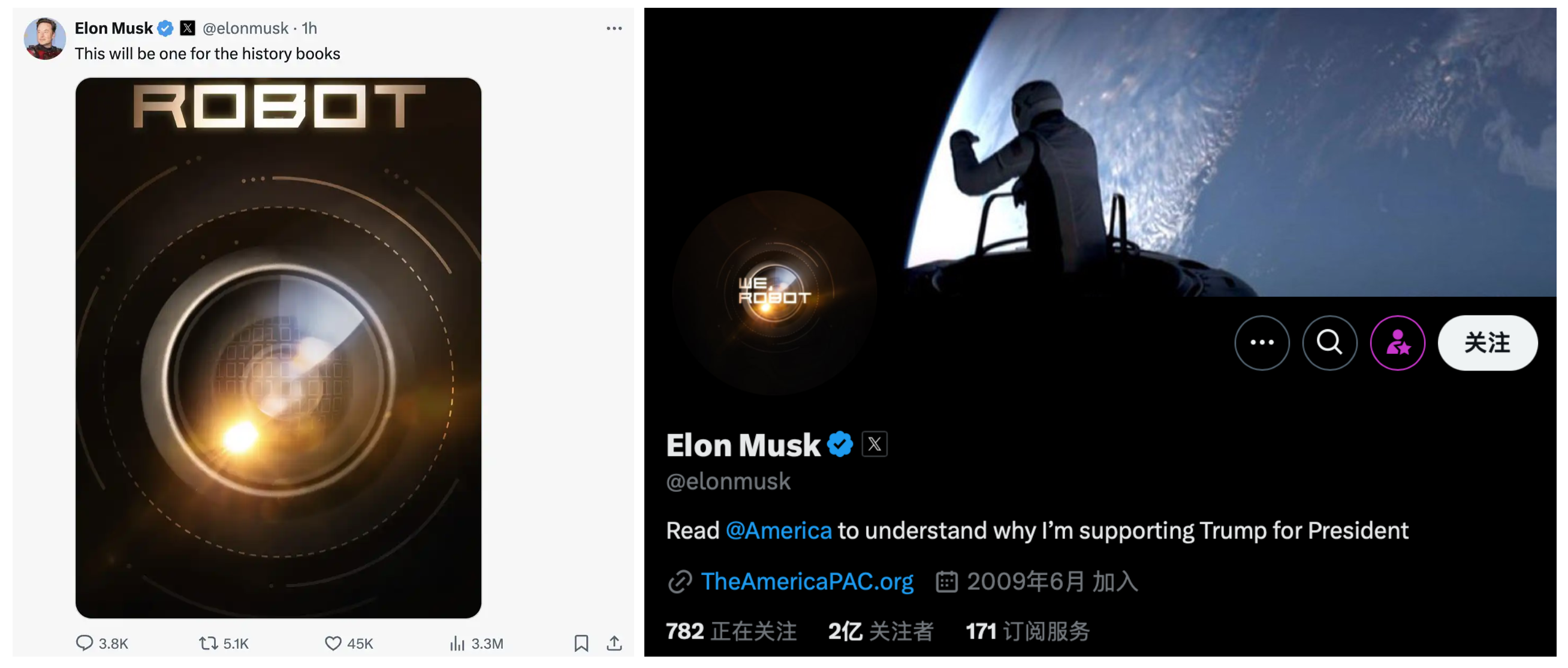View the 171 订阅服务 subscriptions list

[1027, 631]
